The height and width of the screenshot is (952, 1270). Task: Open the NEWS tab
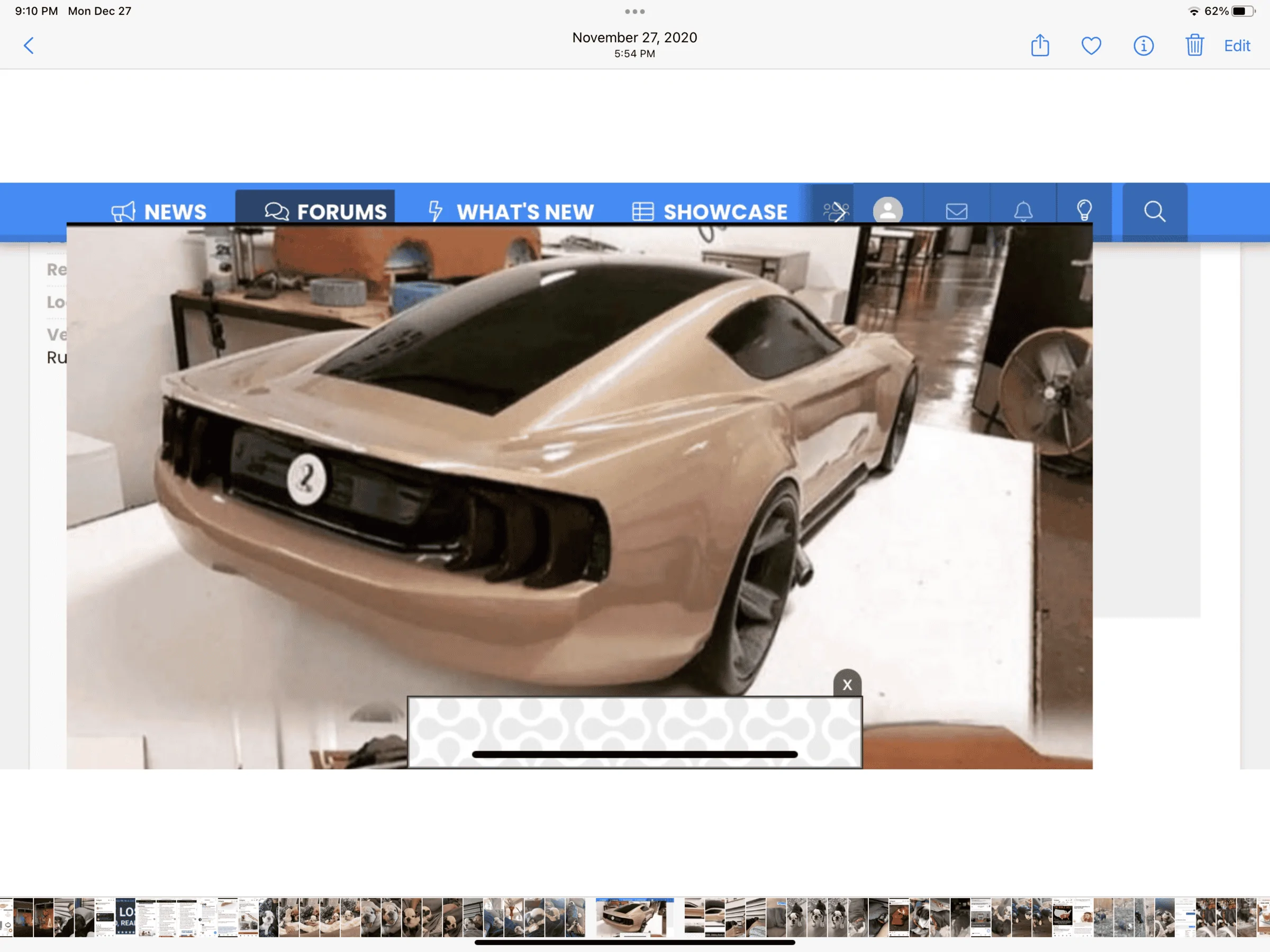point(159,212)
